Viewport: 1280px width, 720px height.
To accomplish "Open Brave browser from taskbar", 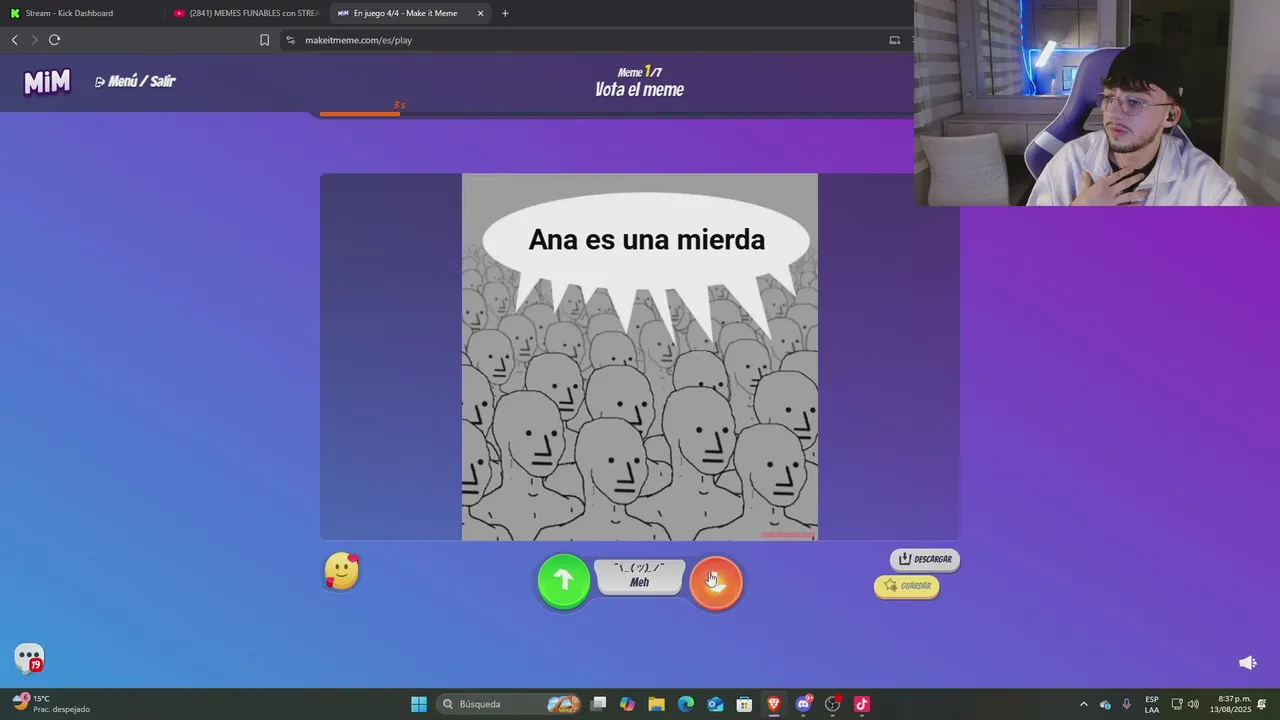I will (773, 704).
